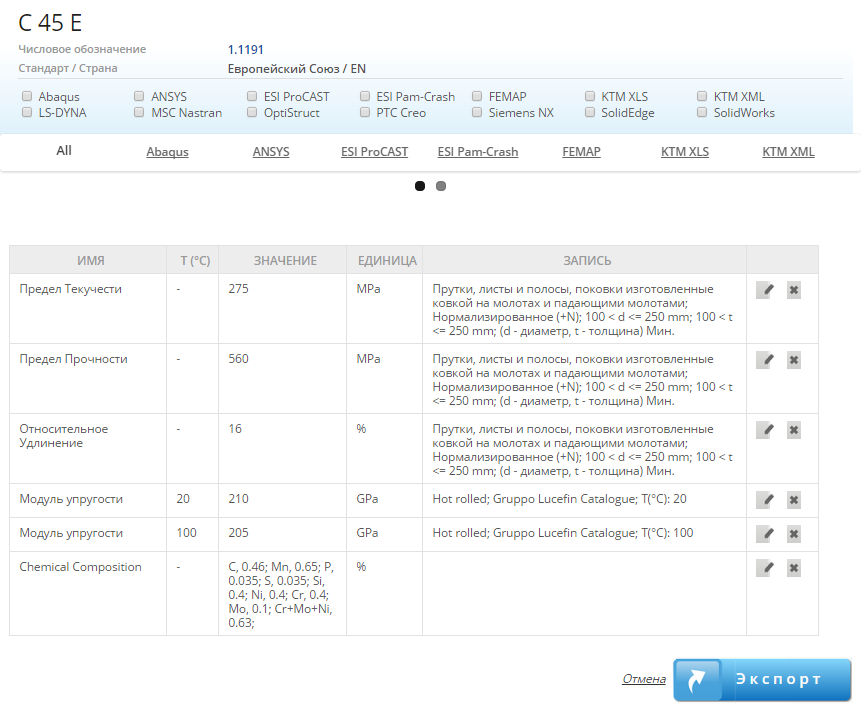
Task: Enable the KTM XML checkbox
Action: pos(702,96)
